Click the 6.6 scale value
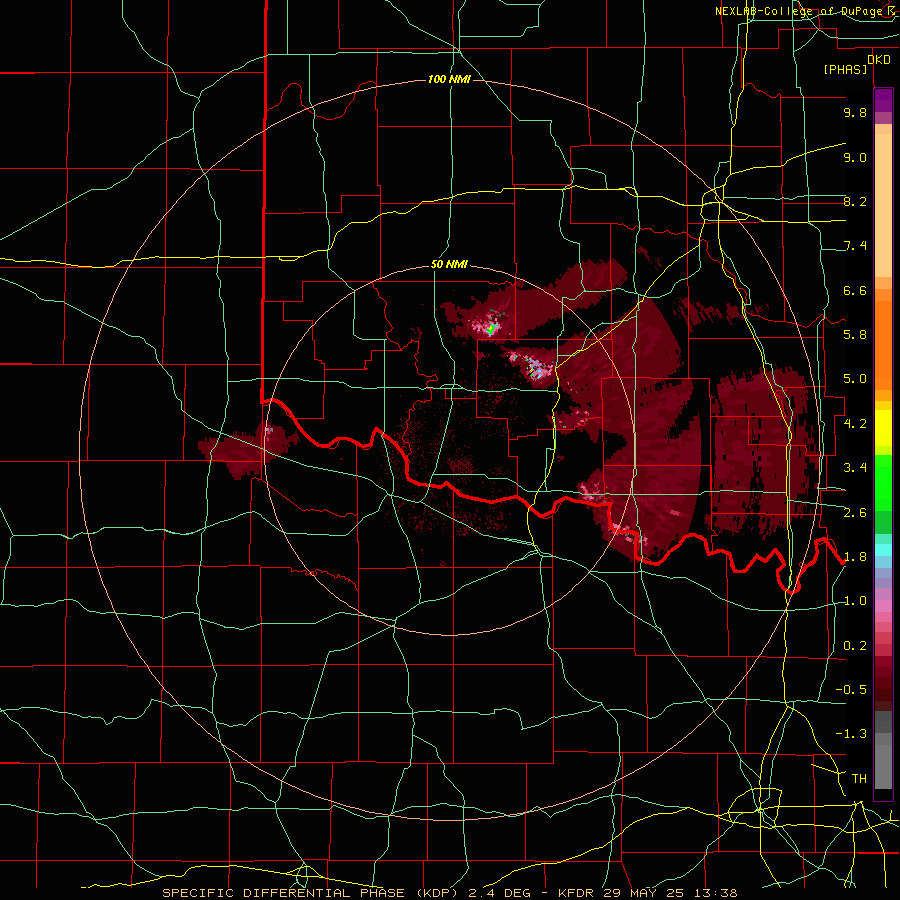The height and width of the screenshot is (900, 900). (x=855, y=290)
